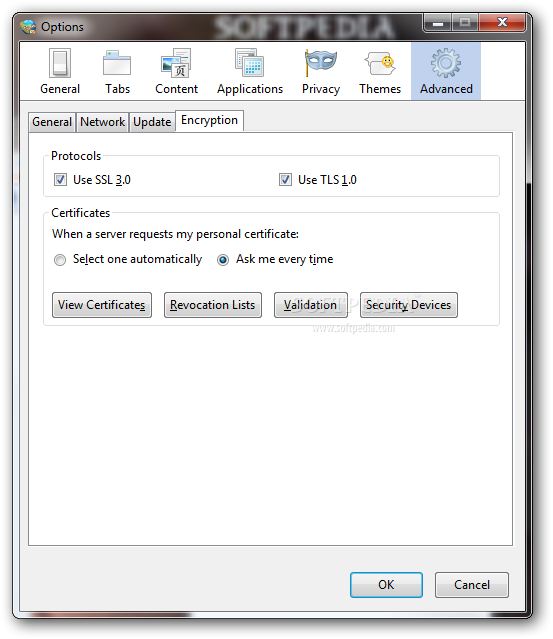Open the Revocation Lists button
The image size is (553, 639).
click(x=213, y=305)
